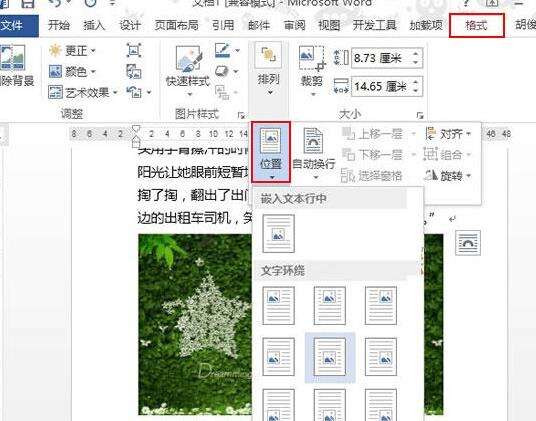536x421 pixels.
Task: Click the picture border icon
Action: point(223,50)
